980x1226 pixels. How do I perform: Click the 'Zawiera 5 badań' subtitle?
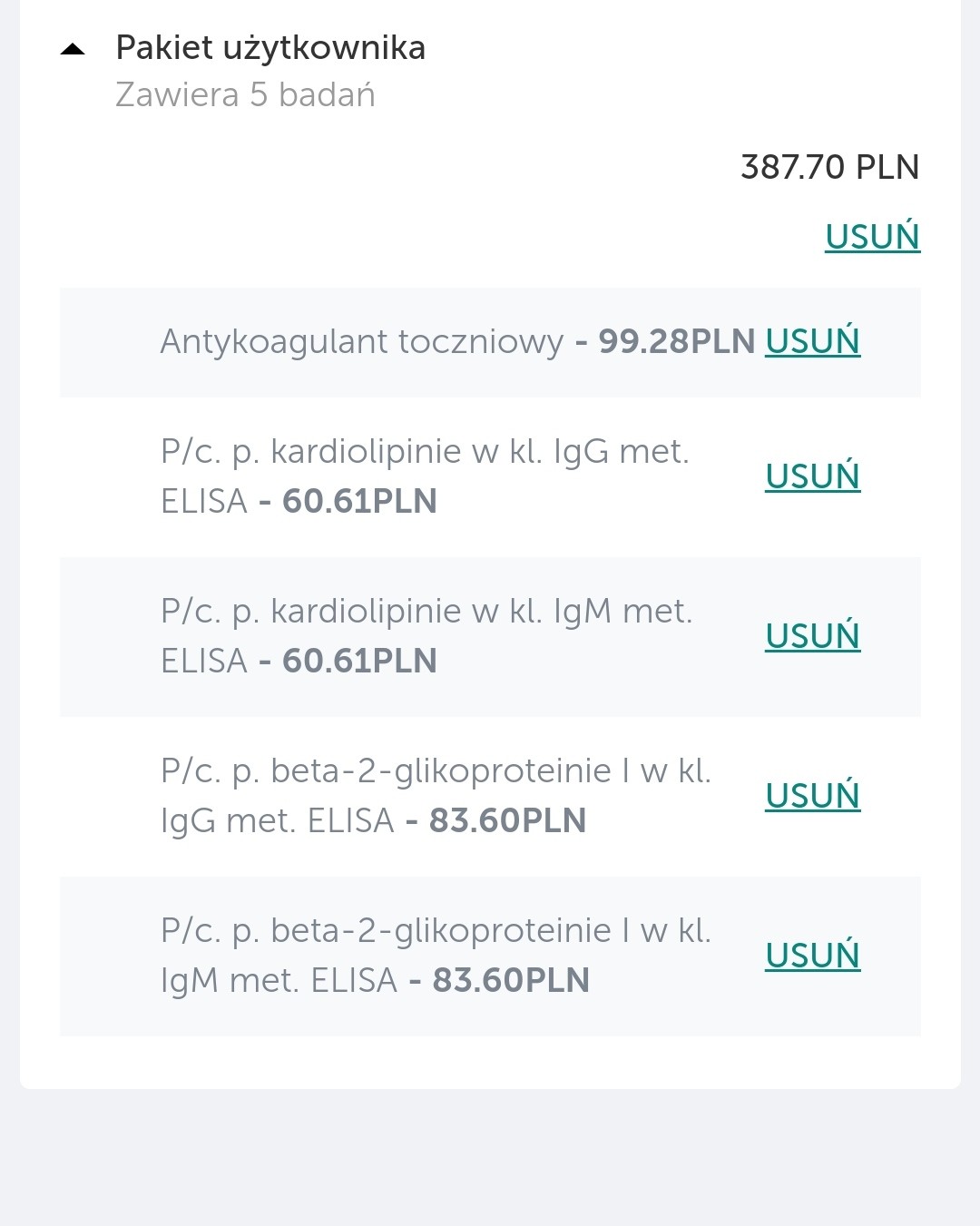245,95
